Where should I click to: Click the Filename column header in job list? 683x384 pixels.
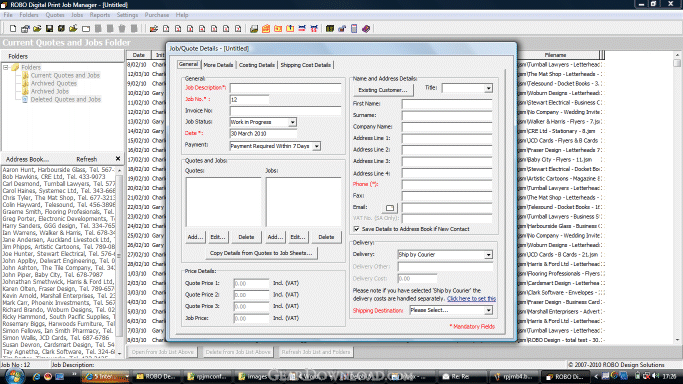click(x=556, y=55)
